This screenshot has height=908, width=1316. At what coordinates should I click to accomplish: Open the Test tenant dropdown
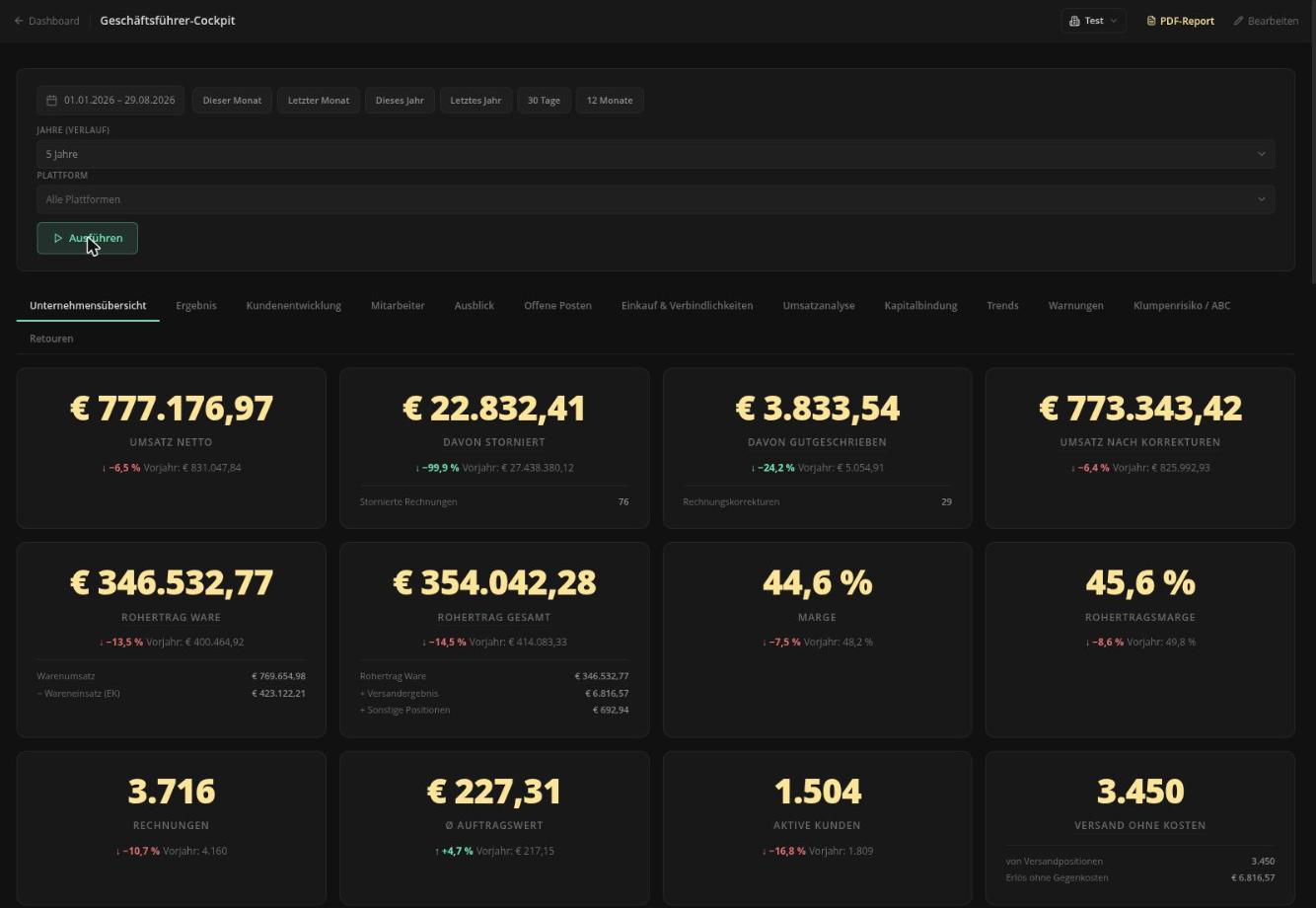click(1093, 21)
